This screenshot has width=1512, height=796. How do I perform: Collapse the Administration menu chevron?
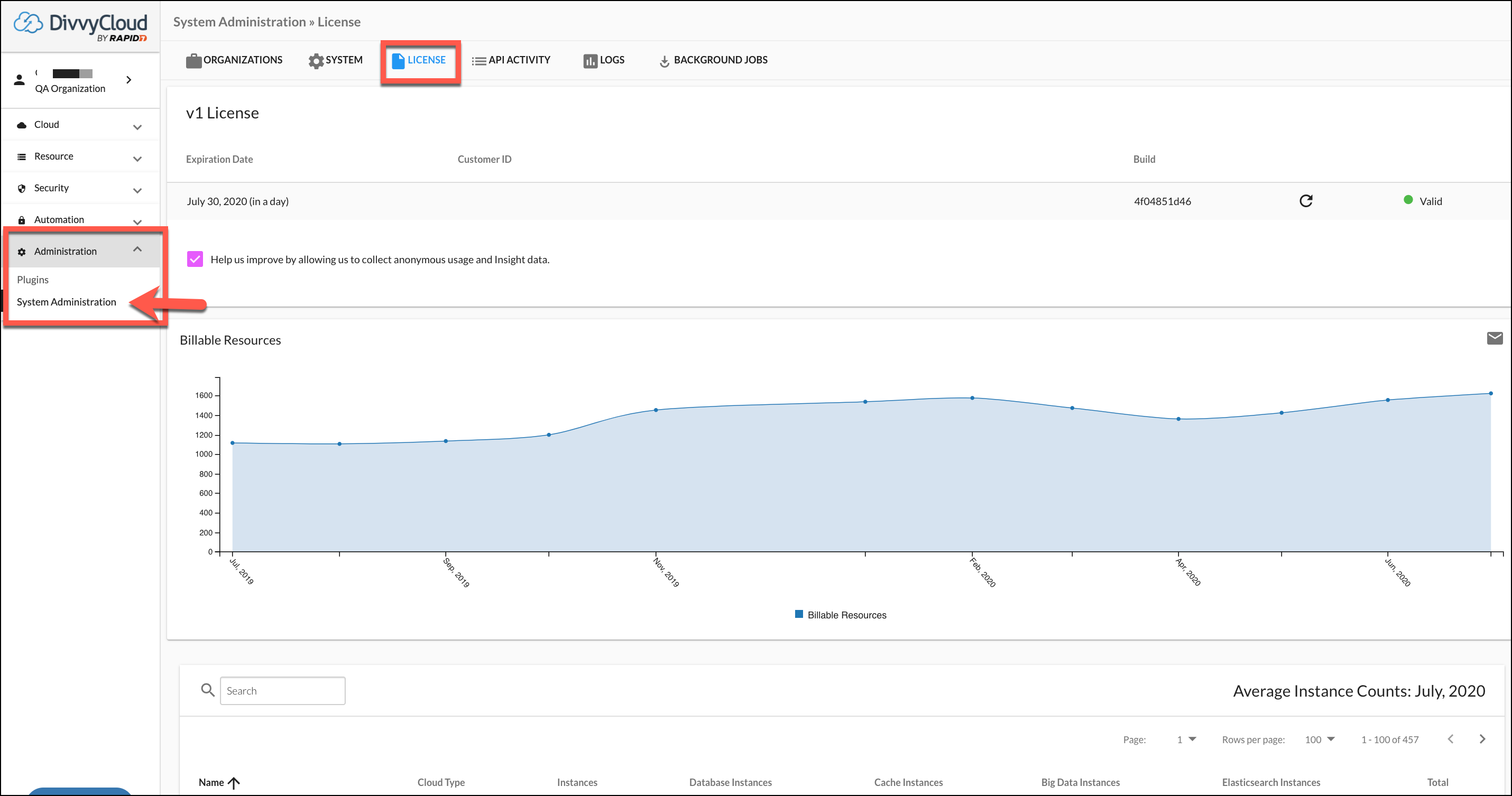pyautogui.click(x=137, y=249)
